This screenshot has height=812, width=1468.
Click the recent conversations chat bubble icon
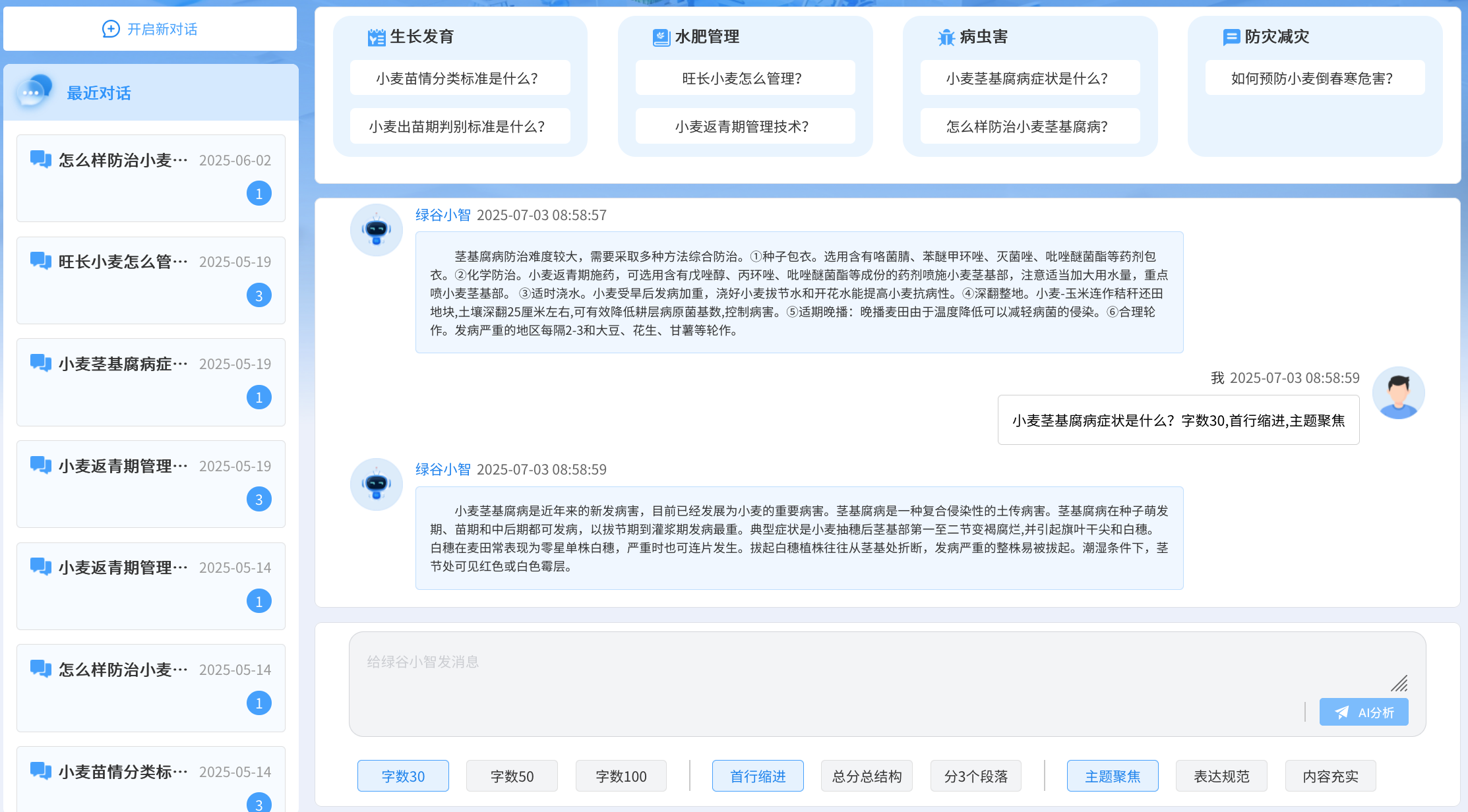tap(34, 92)
